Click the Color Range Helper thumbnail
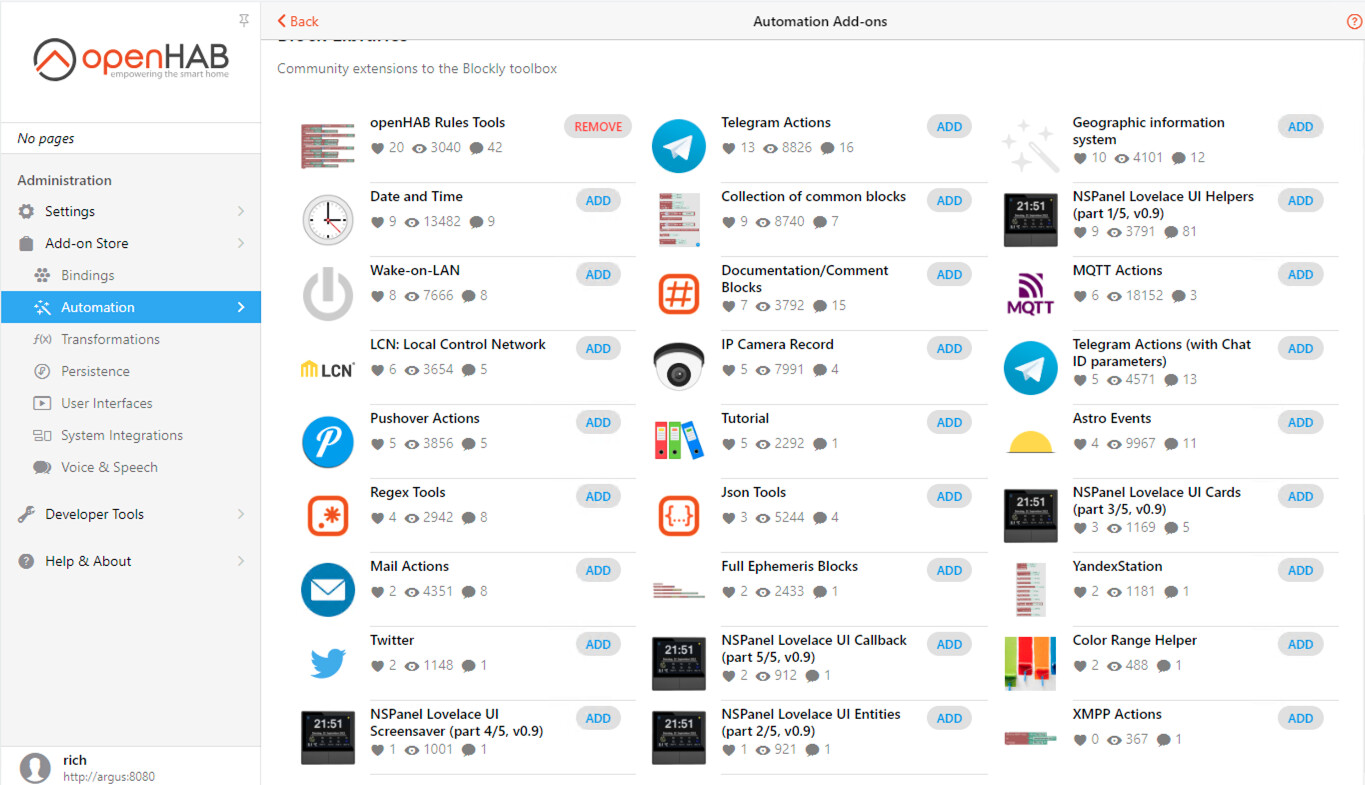 [x=1030, y=664]
